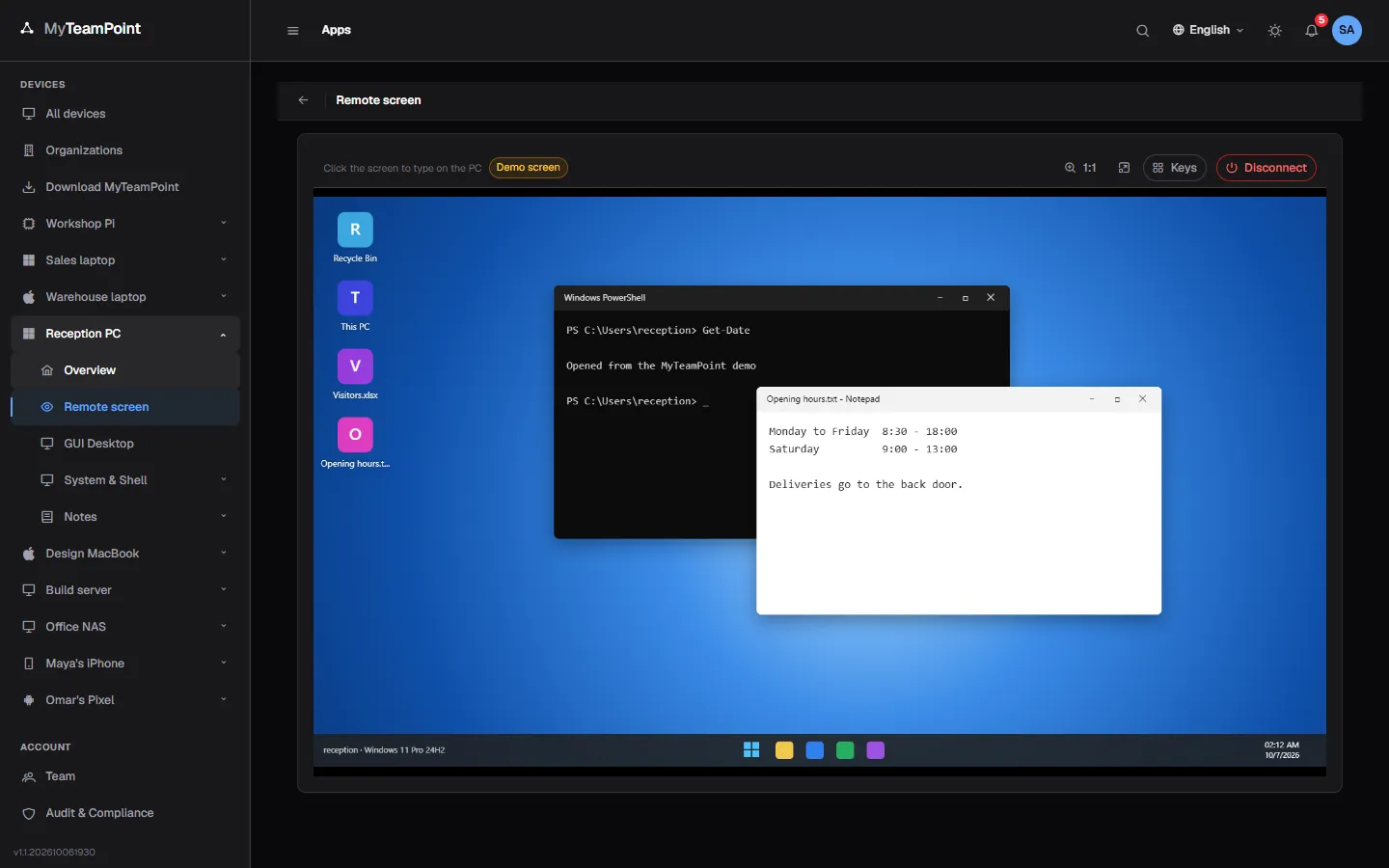Viewport: 1389px width, 868px height.
Task: Select the Opening hours desktop file icon
Action: (x=355, y=443)
